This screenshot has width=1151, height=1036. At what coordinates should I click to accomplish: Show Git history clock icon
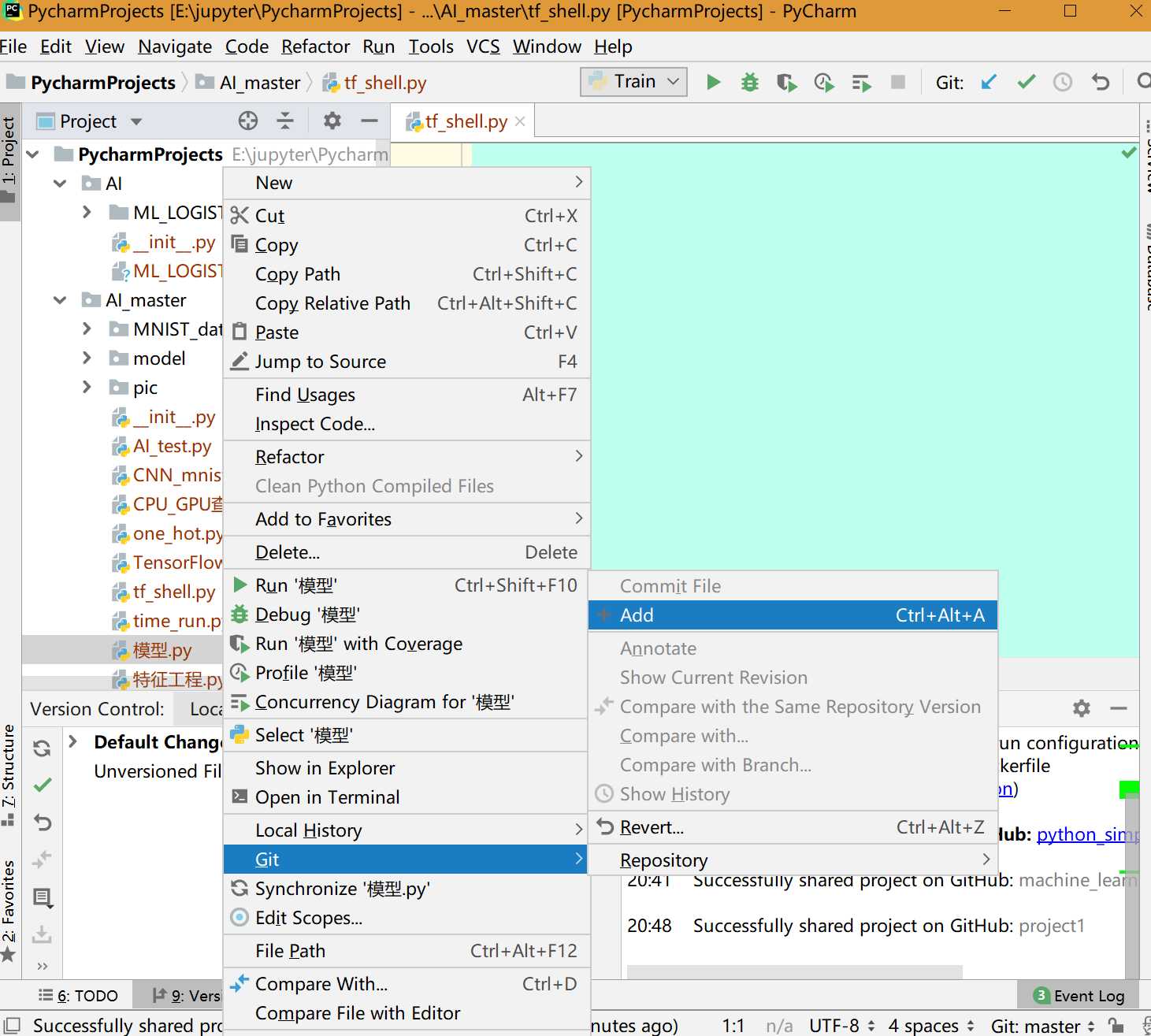[1063, 82]
